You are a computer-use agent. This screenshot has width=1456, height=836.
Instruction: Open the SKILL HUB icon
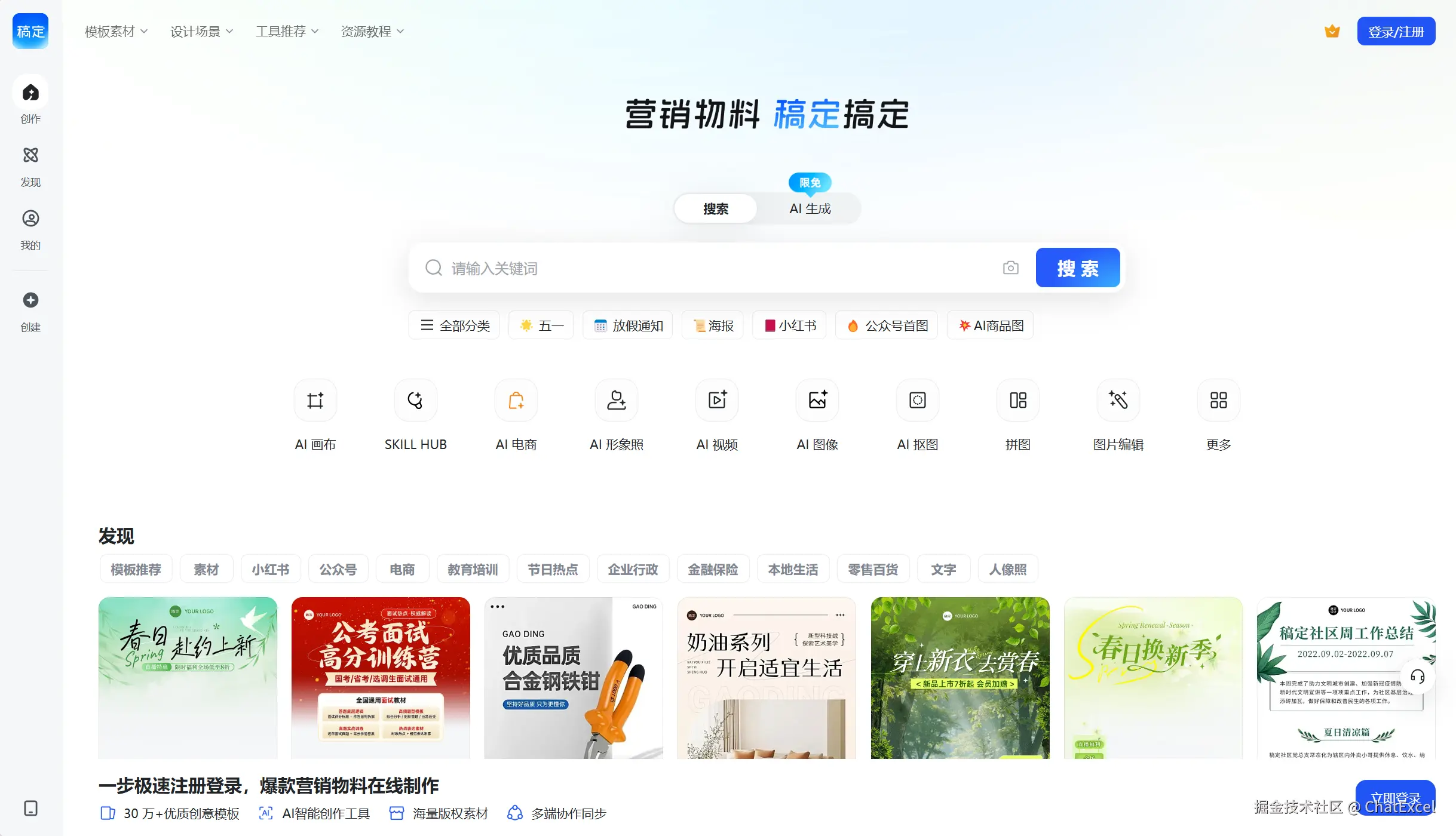415,400
